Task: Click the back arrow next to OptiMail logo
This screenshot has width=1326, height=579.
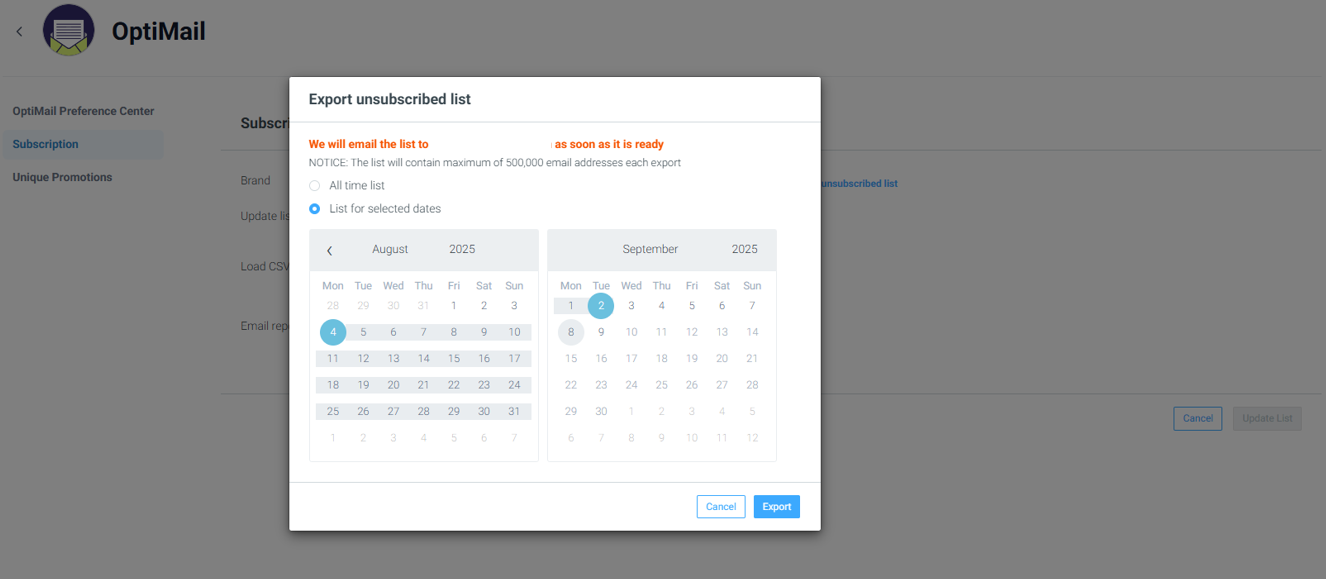Action: pyautogui.click(x=19, y=32)
